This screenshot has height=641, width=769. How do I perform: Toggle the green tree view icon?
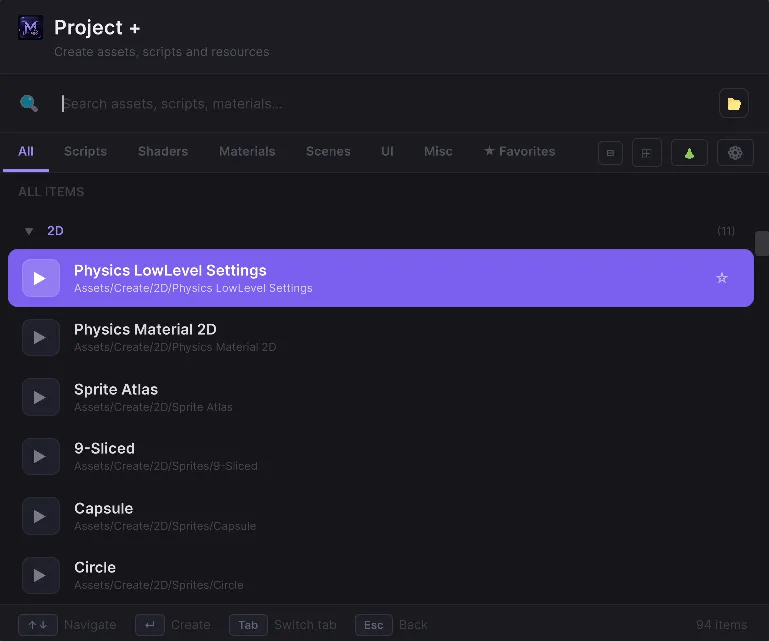(689, 153)
